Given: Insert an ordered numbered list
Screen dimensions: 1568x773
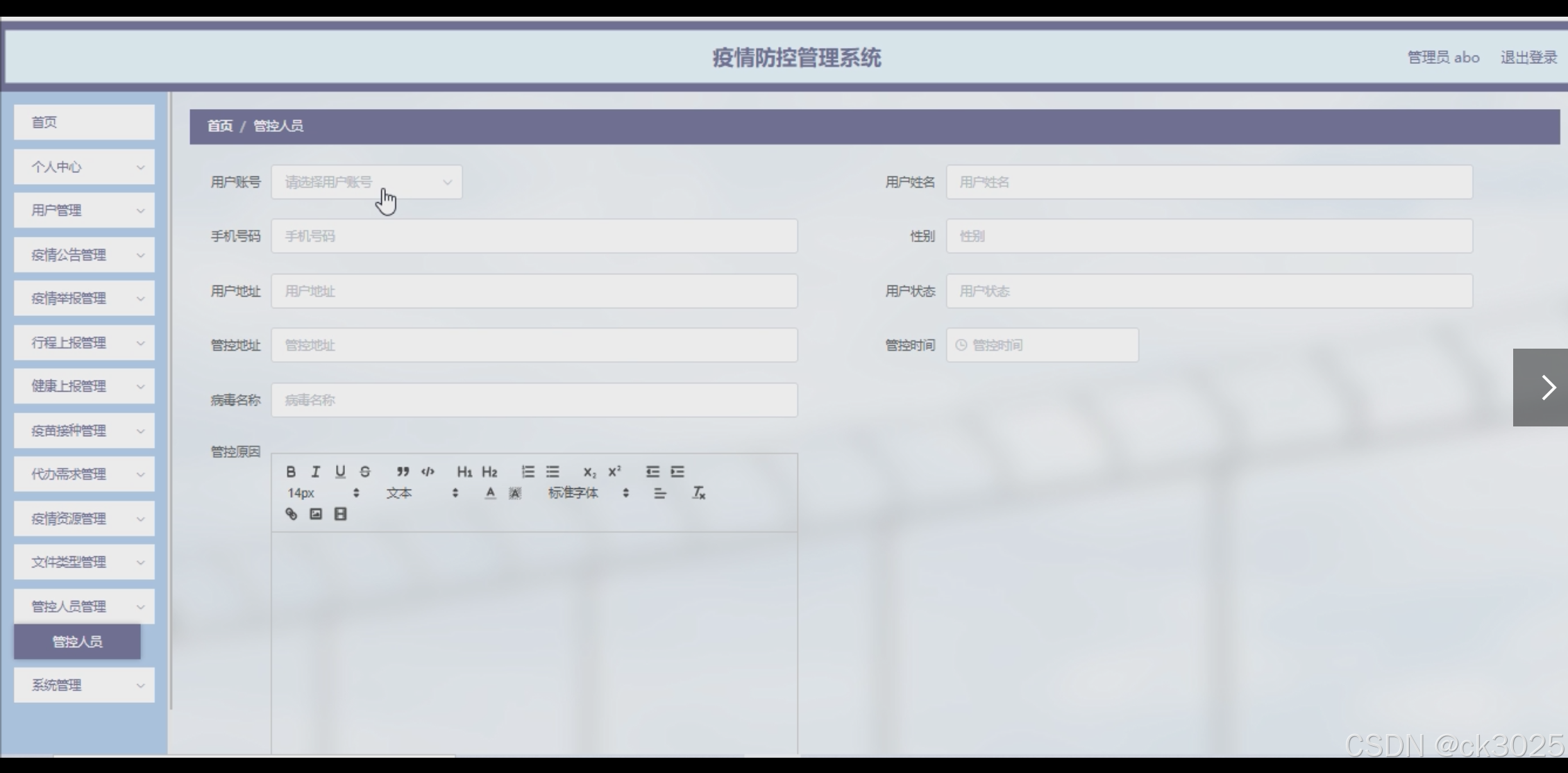Looking at the screenshot, I should [x=528, y=472].
